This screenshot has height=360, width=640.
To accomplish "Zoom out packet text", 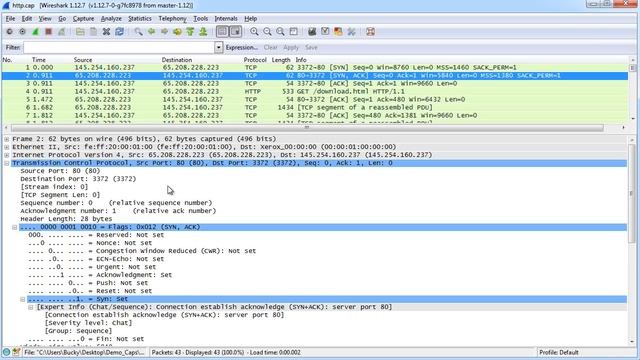I will (x=267, y=32).
